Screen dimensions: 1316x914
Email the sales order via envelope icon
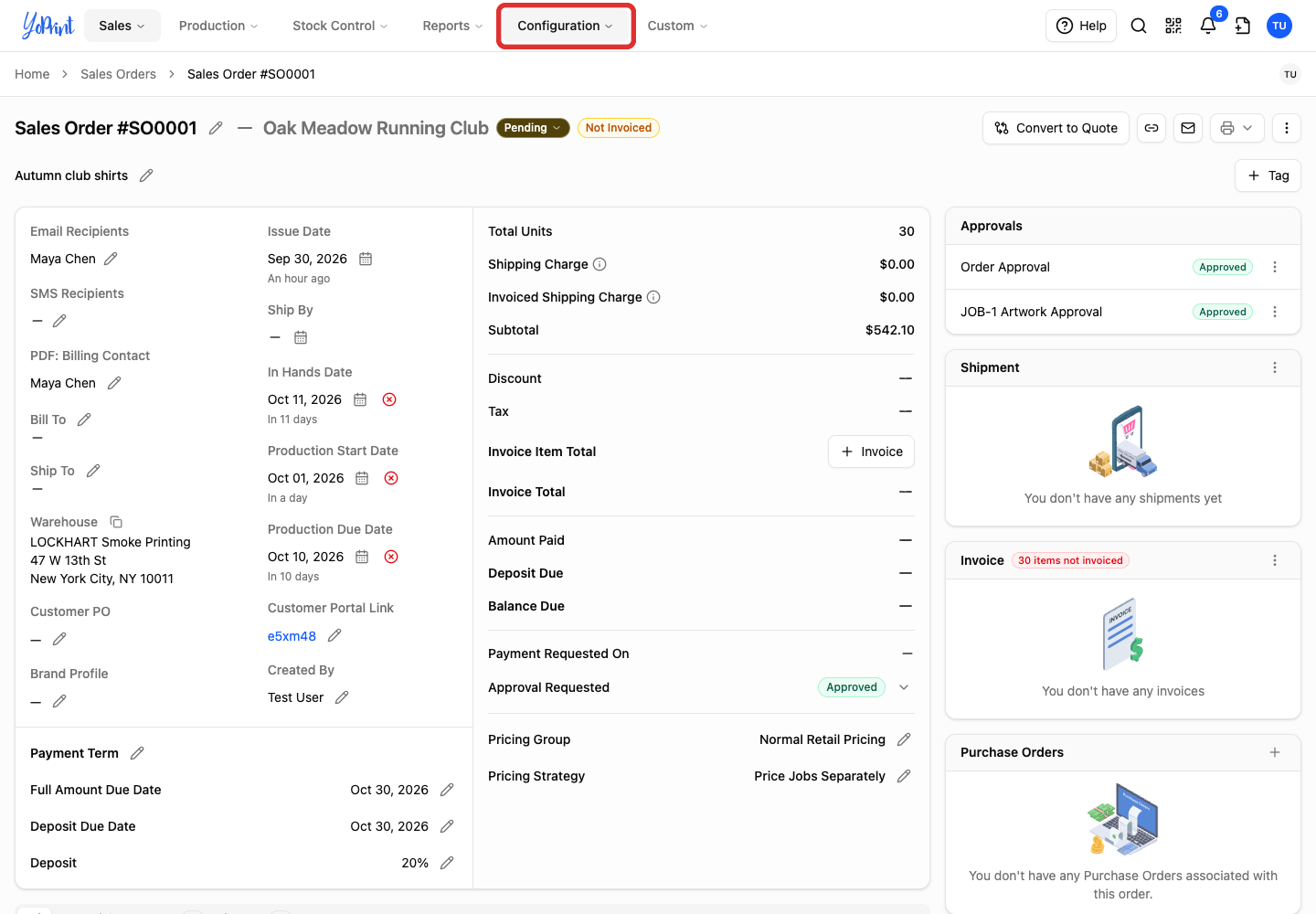pyautogui.click(x=1188, y=128)
